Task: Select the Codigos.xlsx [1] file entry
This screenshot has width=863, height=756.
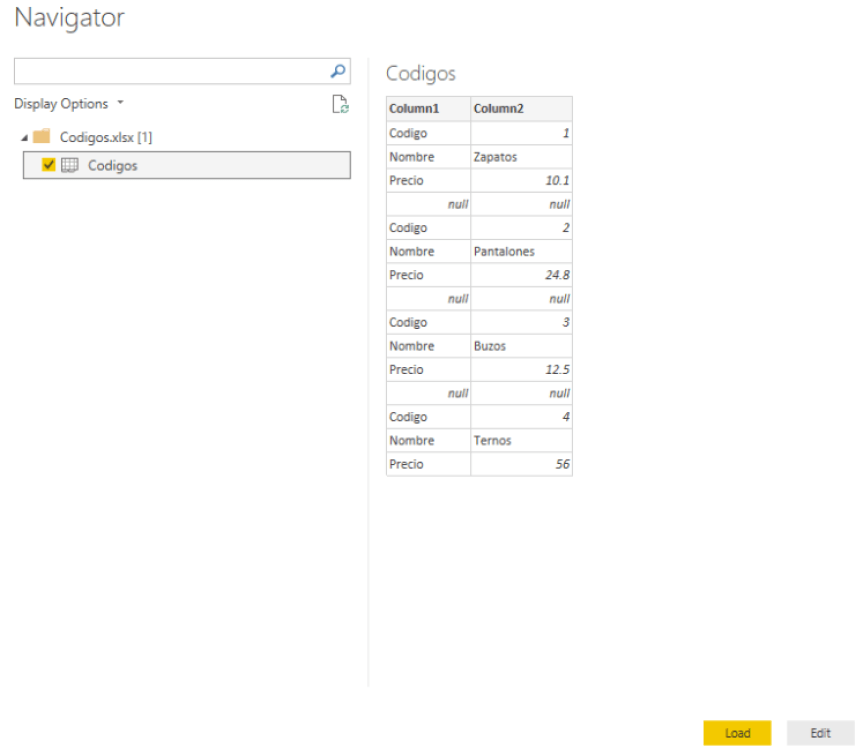Action: tap(106, 137)
